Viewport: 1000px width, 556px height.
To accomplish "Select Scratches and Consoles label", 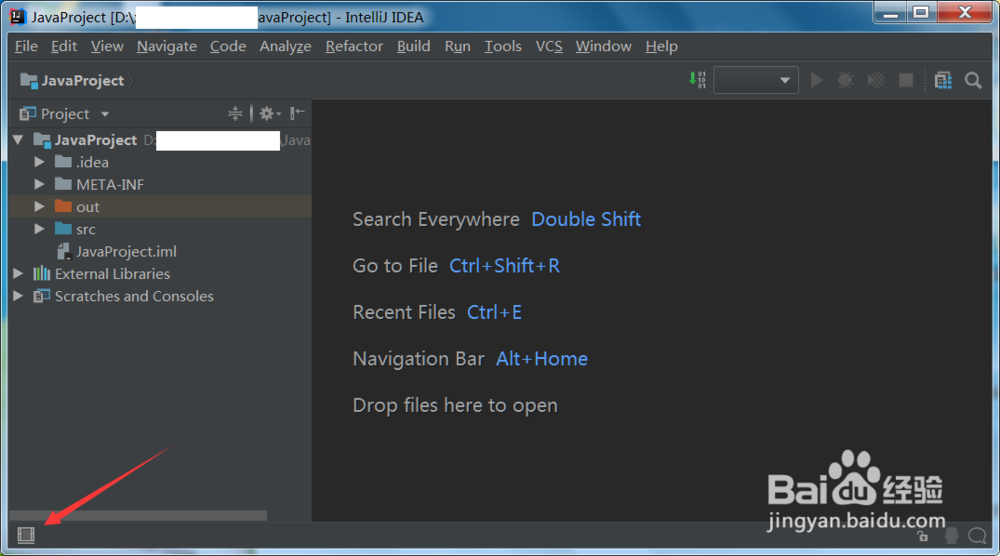I will 134,296.
